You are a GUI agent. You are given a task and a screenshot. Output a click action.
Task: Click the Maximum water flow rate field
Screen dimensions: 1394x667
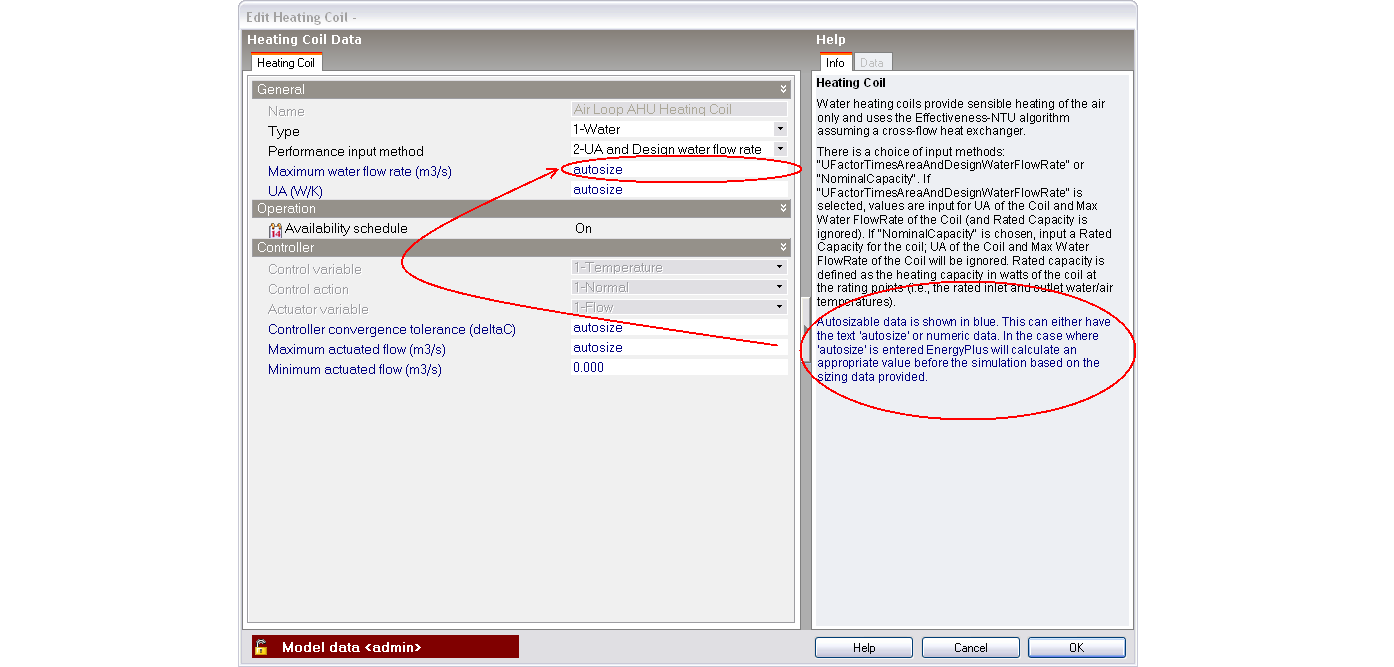678,170
